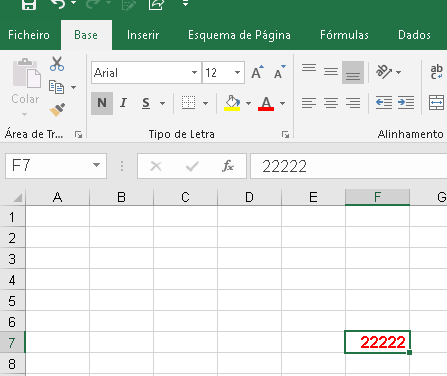Confirm the formula bar entry

coord(192,166)
